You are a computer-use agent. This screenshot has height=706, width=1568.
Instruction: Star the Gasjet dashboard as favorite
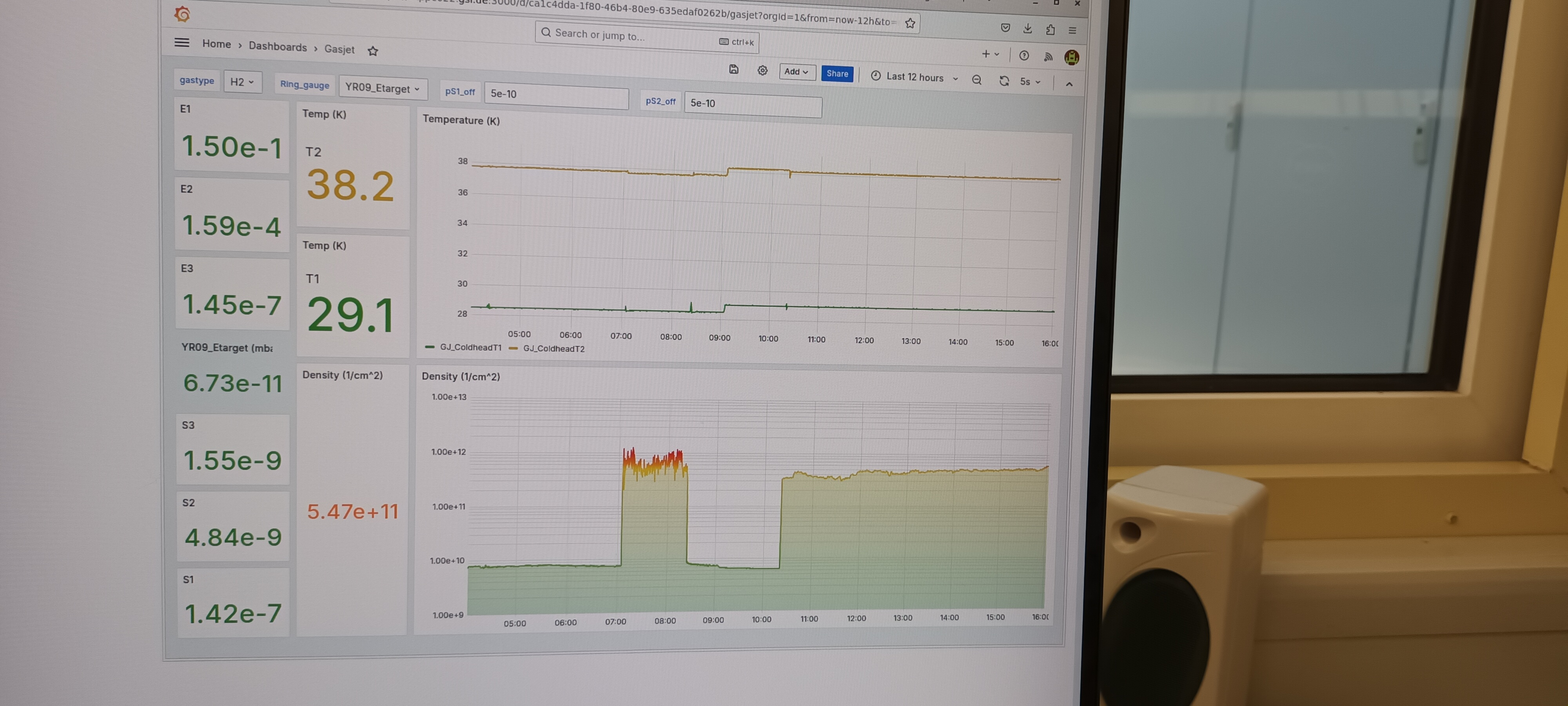373,51
